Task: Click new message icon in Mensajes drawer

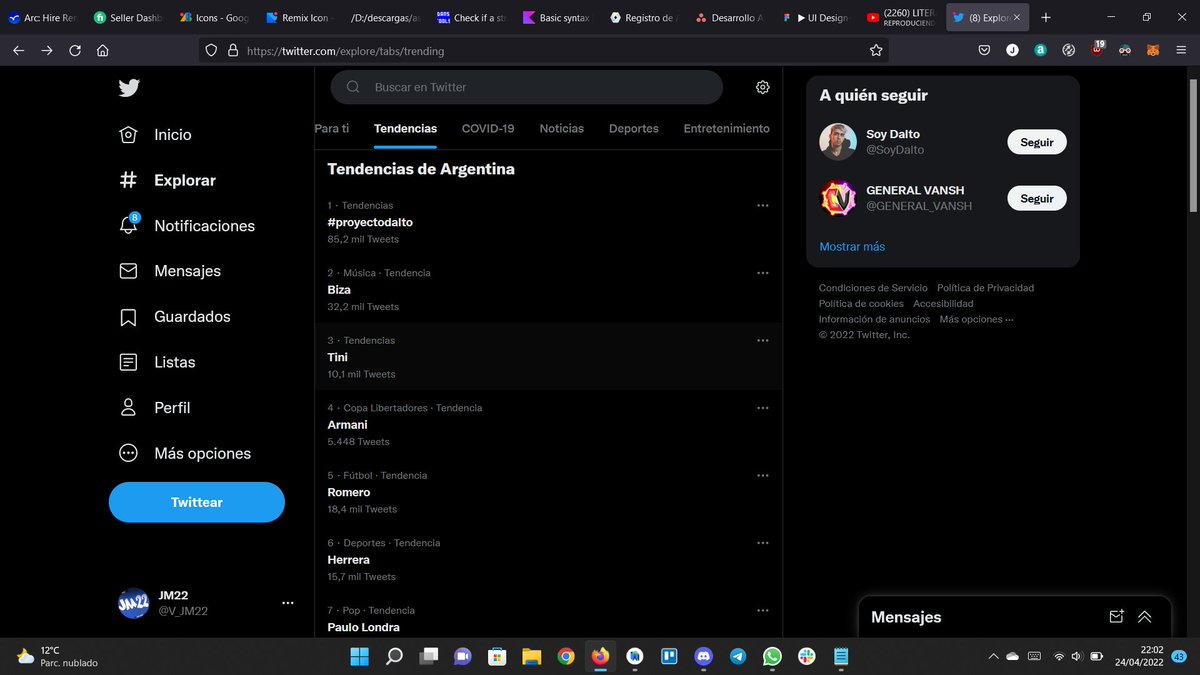Action: [1117, 617]
